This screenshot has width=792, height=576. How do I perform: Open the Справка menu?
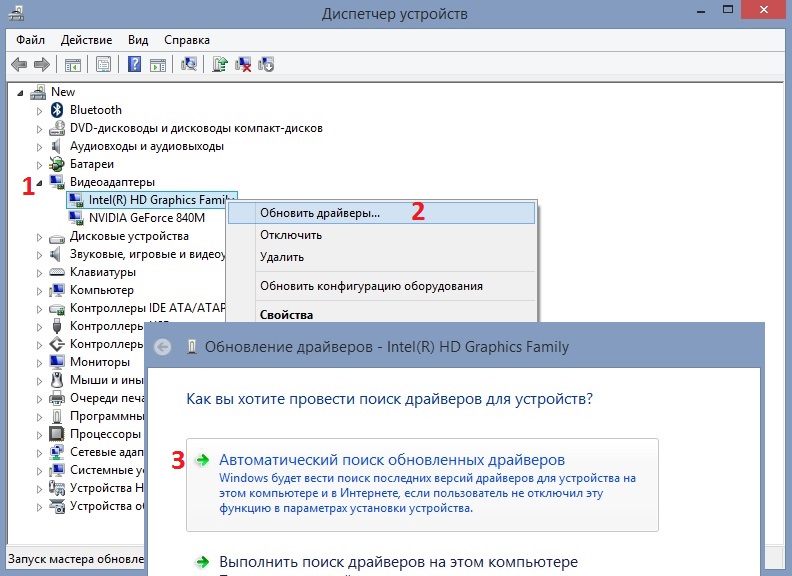coord(187,40)
